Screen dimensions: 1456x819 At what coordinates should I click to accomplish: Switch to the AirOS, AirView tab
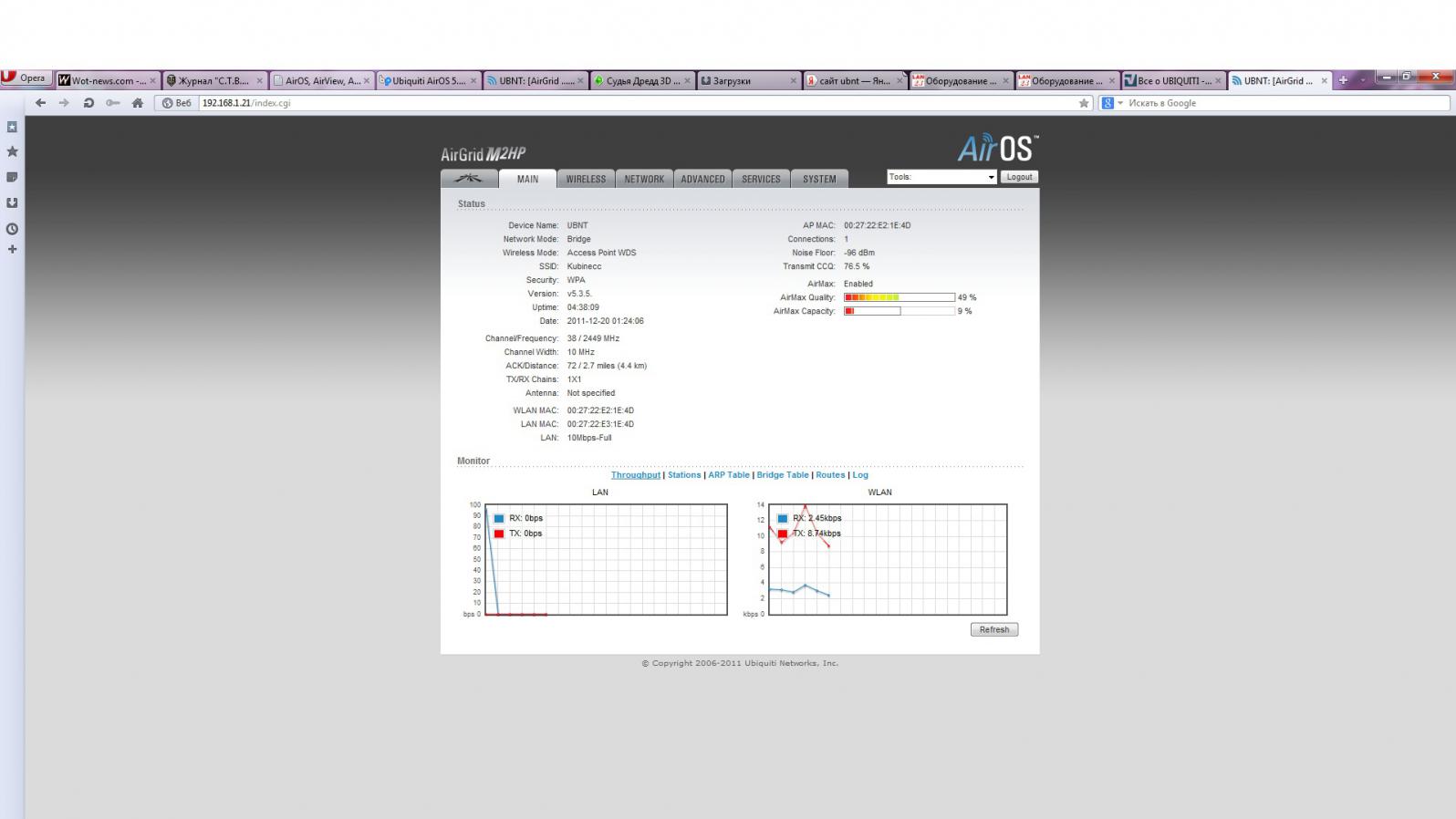click(x=321, y=80)
